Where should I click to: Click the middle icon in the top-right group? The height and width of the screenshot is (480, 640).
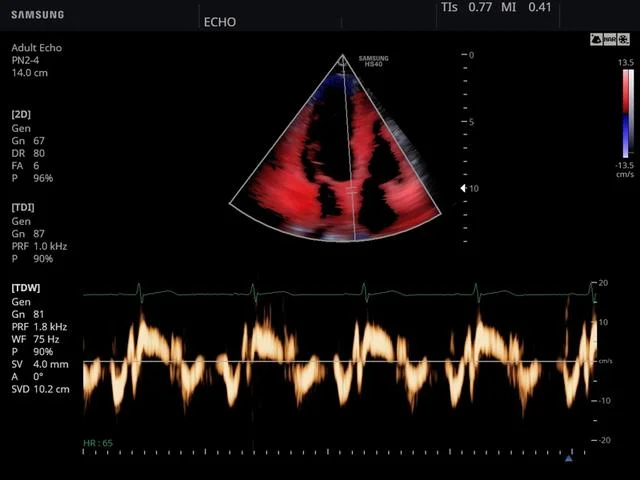pyautogui.click(x=610, y=40)
